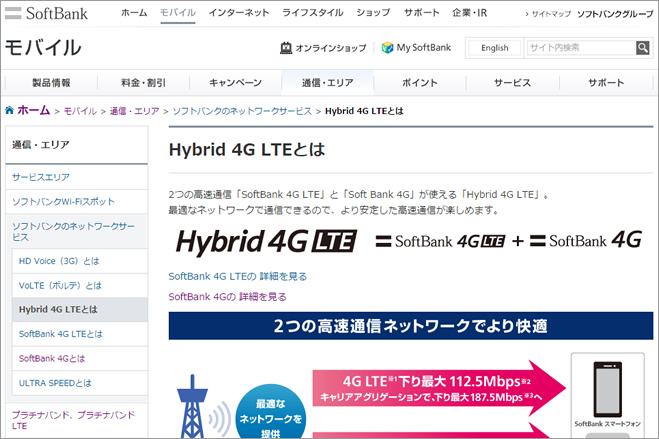Click 通信・エリア breadcrumb link
Viewport: 659px width, 439px height.
[134, 111]
